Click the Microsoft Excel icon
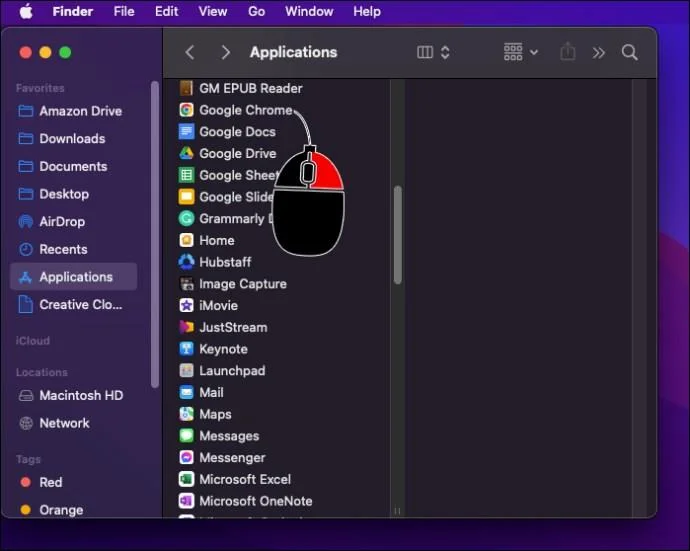Viewport: 690px width, 551px height. click(186, 479)
